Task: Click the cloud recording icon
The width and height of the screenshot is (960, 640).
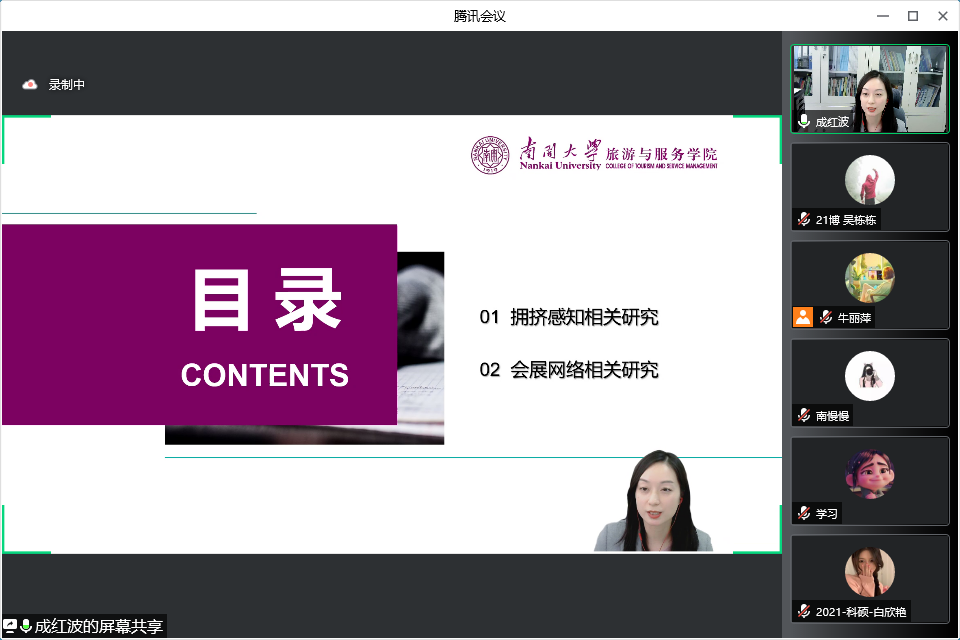Action: point(30,85)
